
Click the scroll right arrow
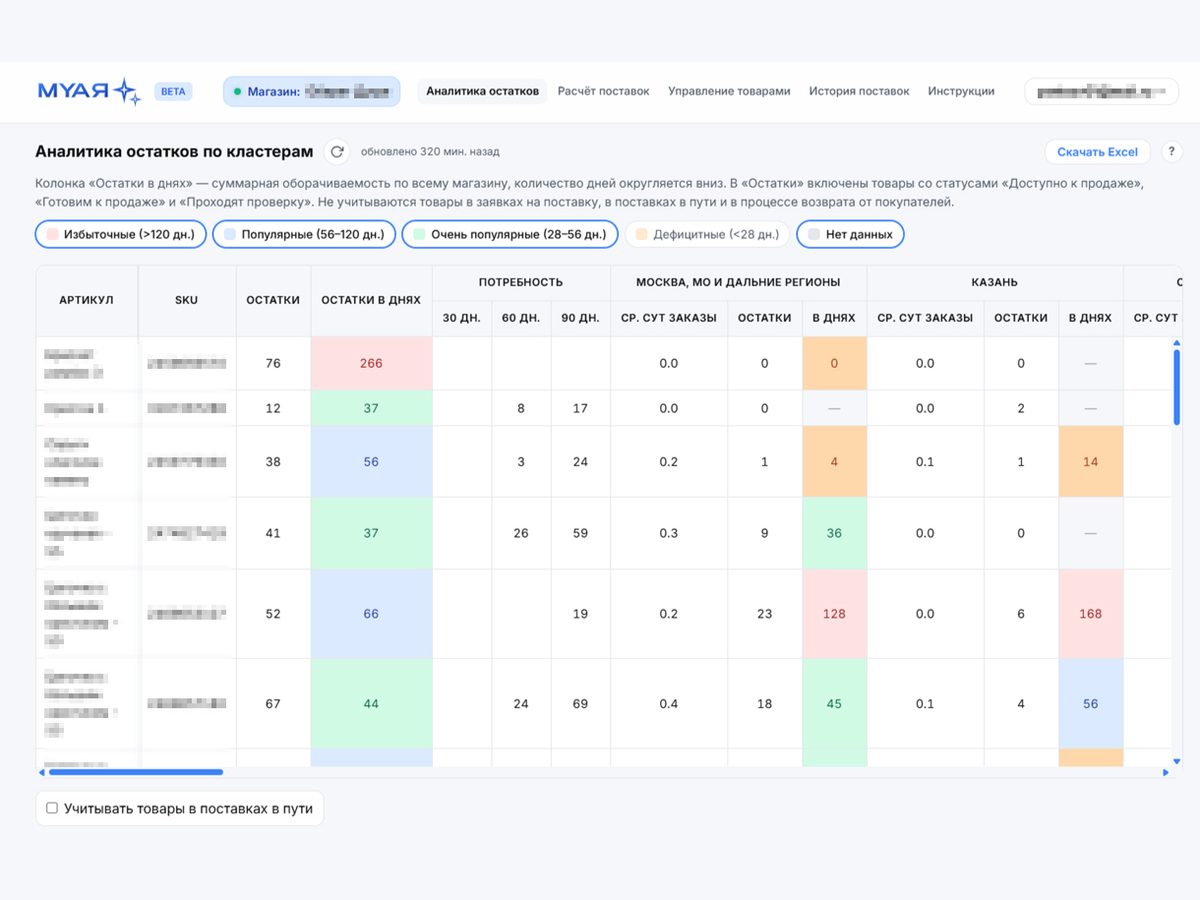1166,772
